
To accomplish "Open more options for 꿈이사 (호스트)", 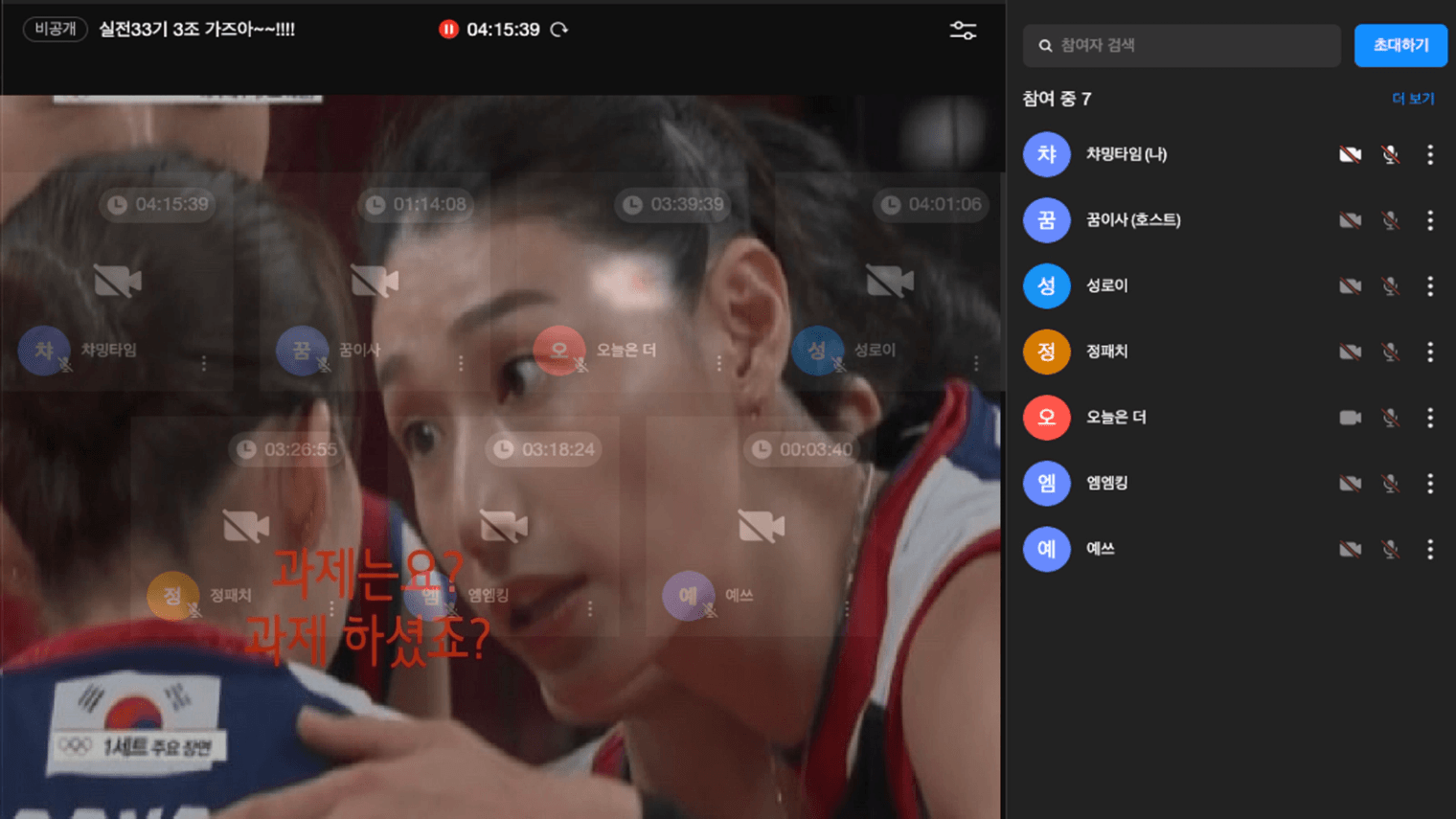I will 1430,220.
